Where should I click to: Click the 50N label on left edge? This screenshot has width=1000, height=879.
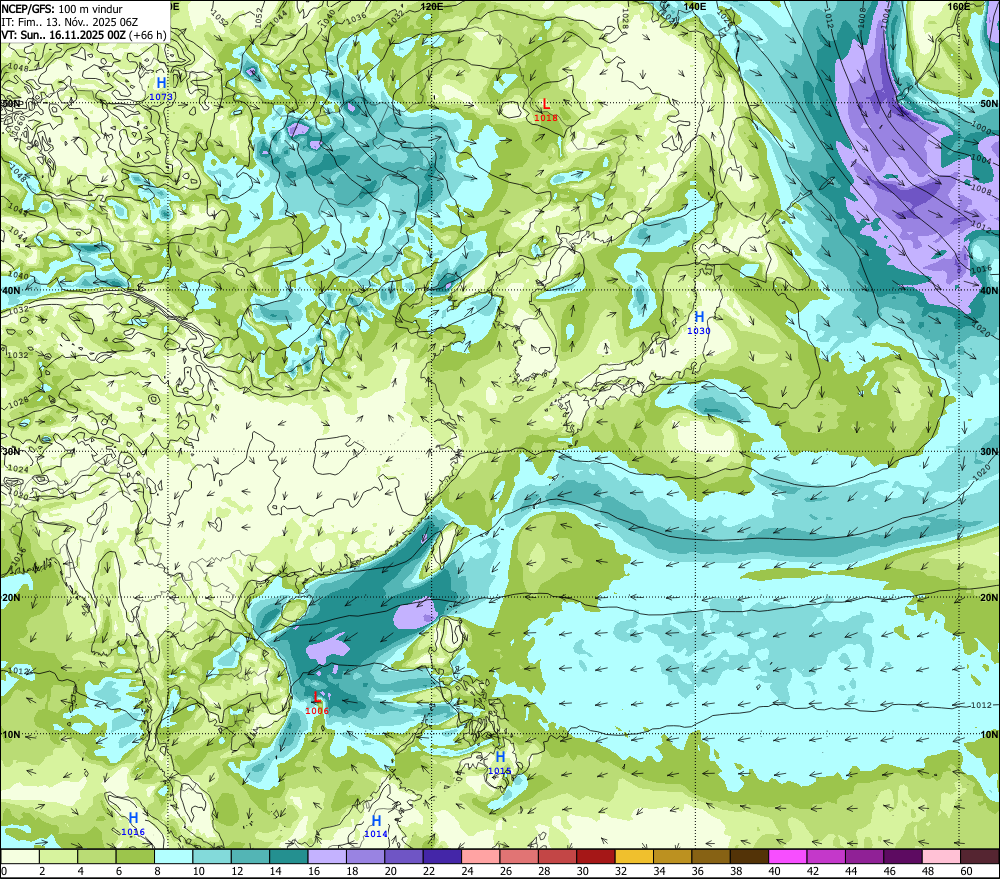click(11, 104)
